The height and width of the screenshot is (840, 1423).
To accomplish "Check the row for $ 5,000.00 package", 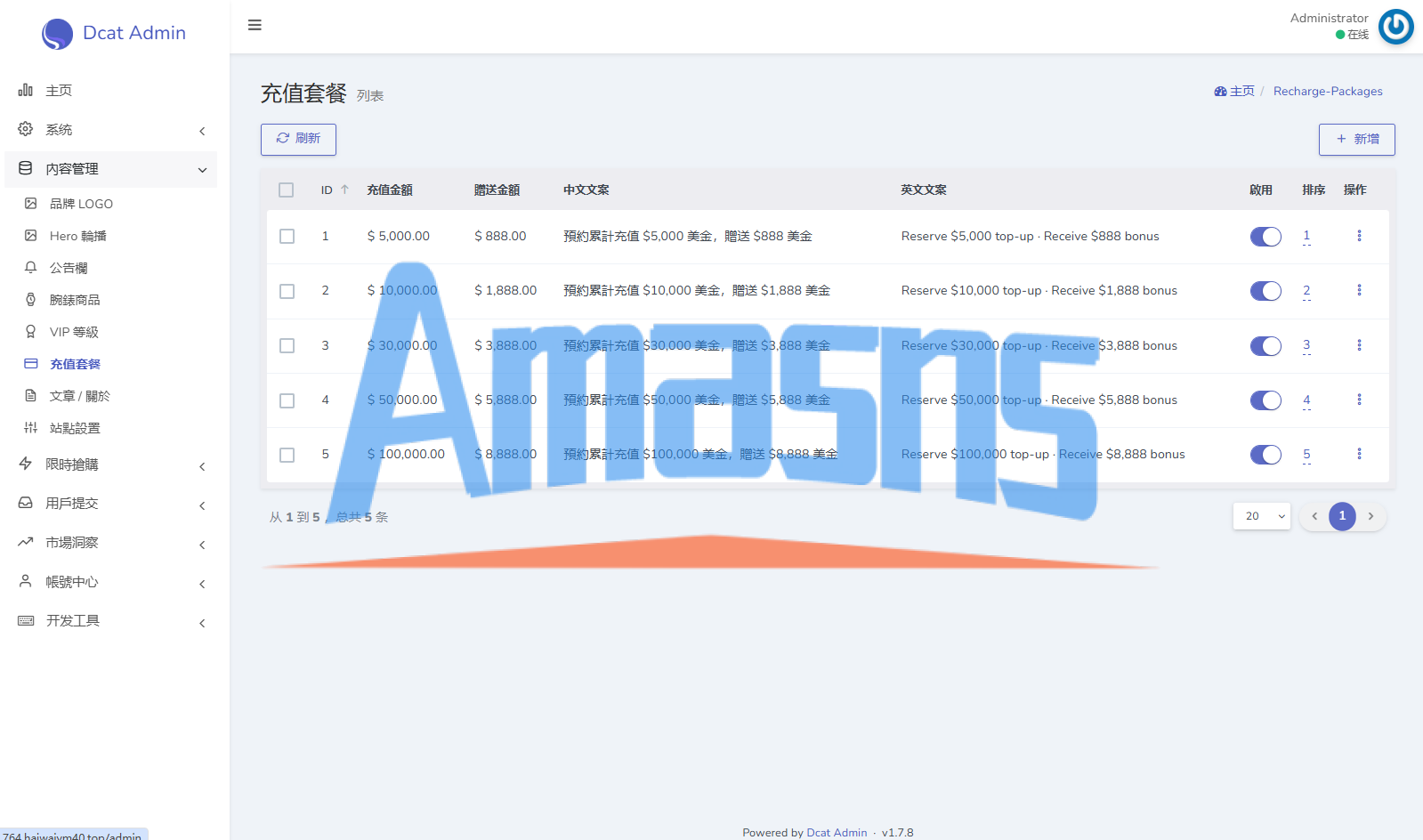I will [x=287, y=236].
